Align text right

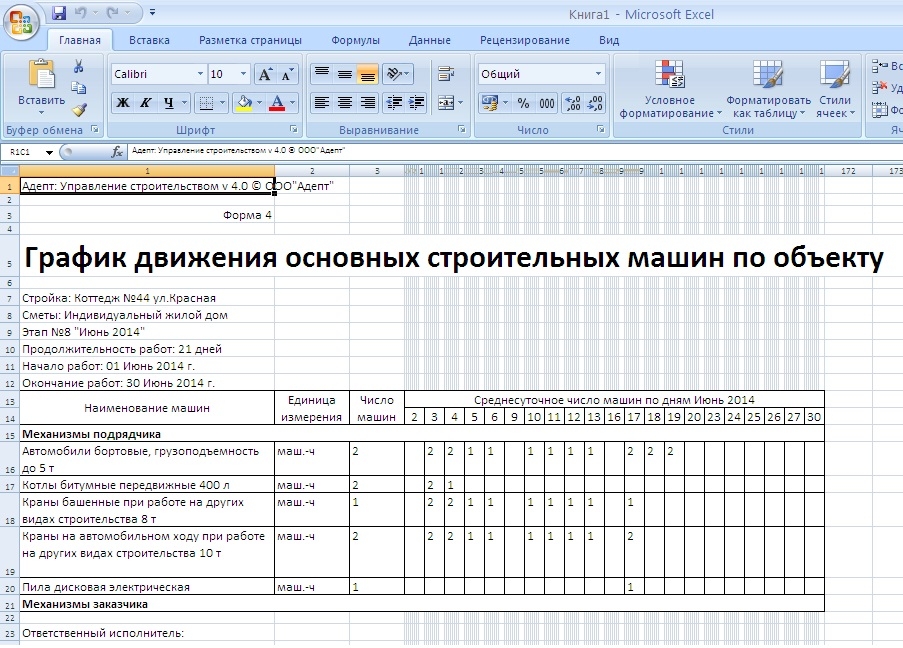pos(367,103)
